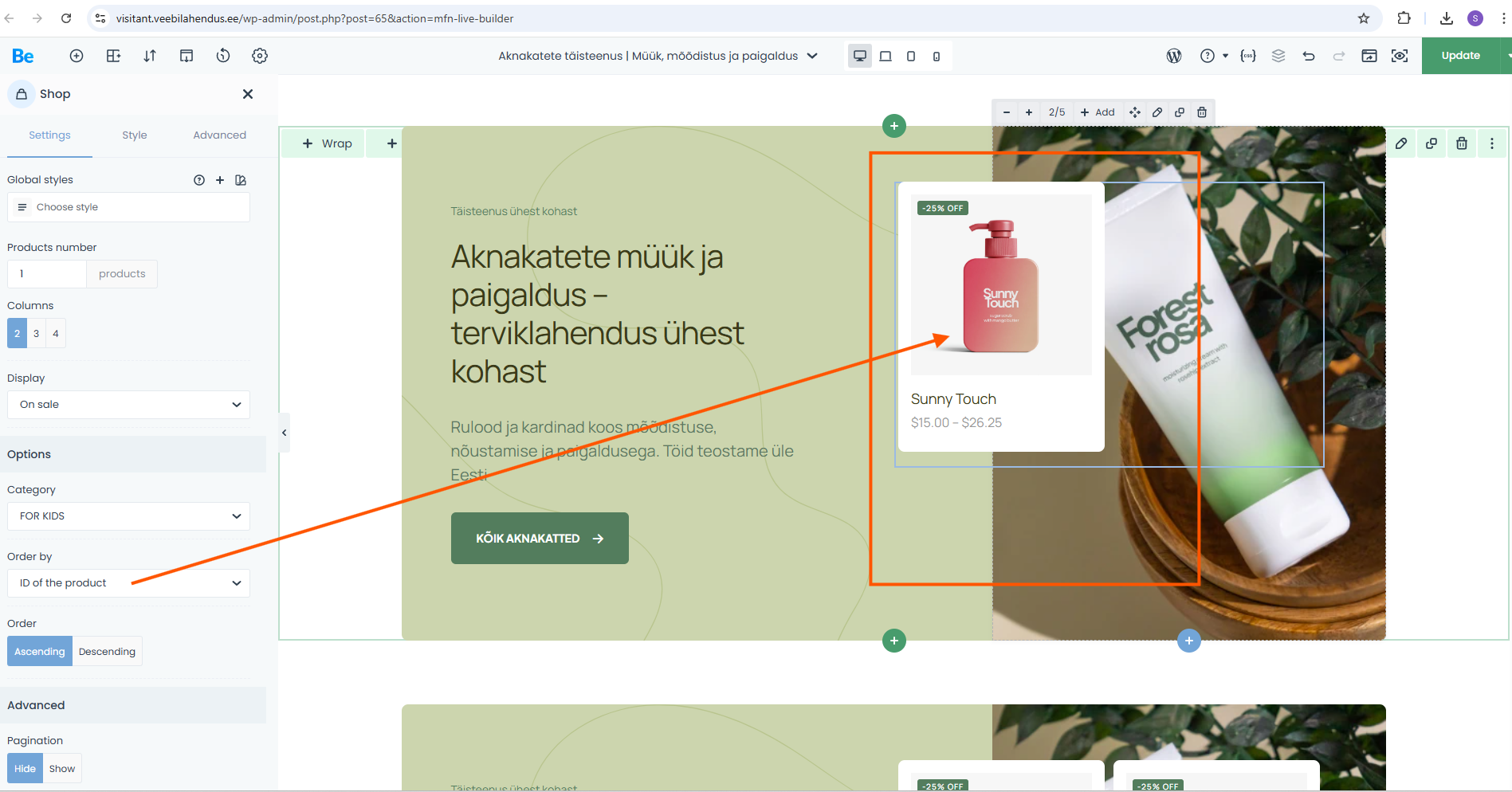Image resolution: width=1512 pixels, height=792 pixels.
Task: Open the navigator layers icon
Action: 1278,56
